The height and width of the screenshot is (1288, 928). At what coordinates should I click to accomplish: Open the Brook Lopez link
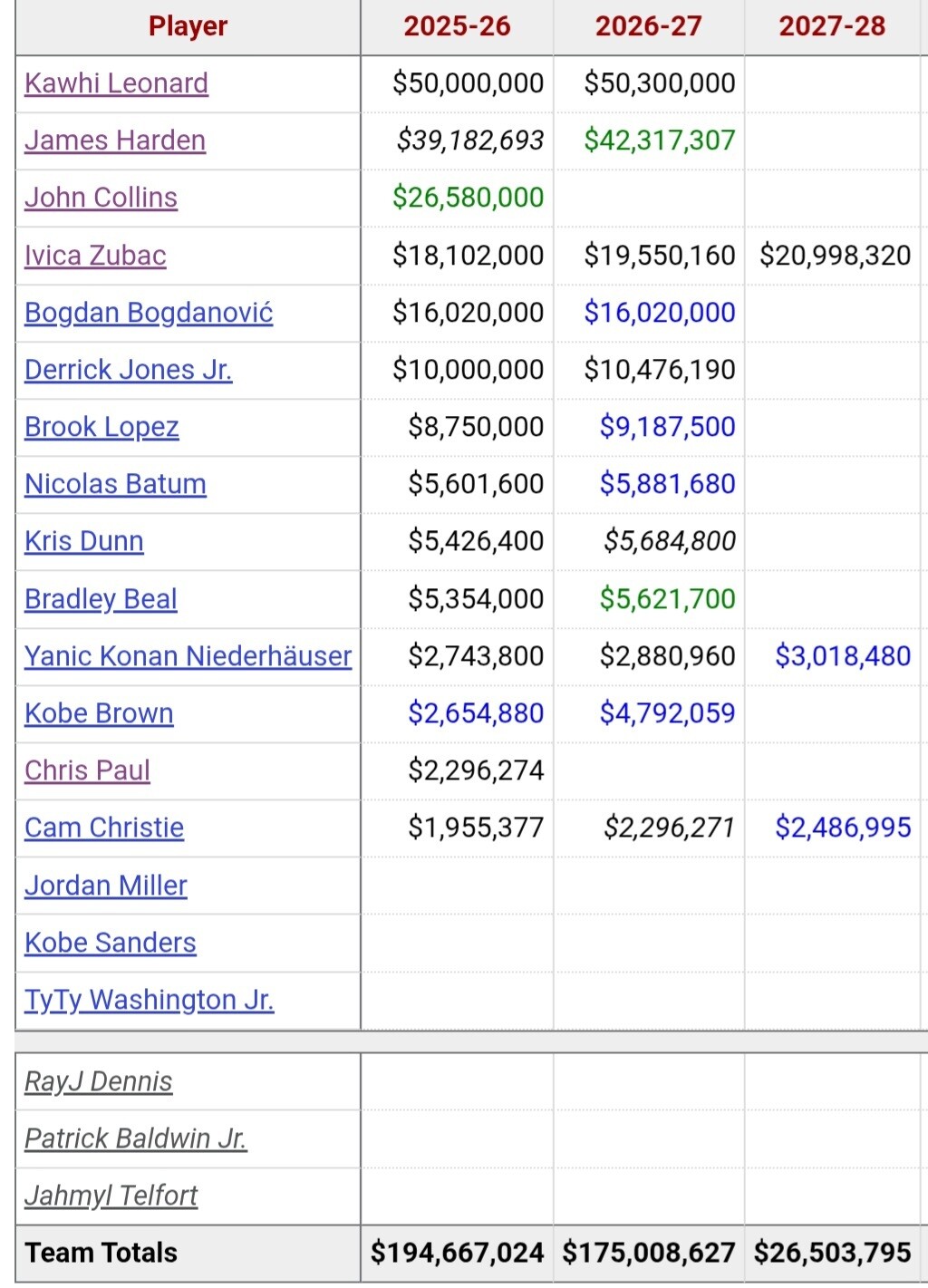[x=101, y=427]
